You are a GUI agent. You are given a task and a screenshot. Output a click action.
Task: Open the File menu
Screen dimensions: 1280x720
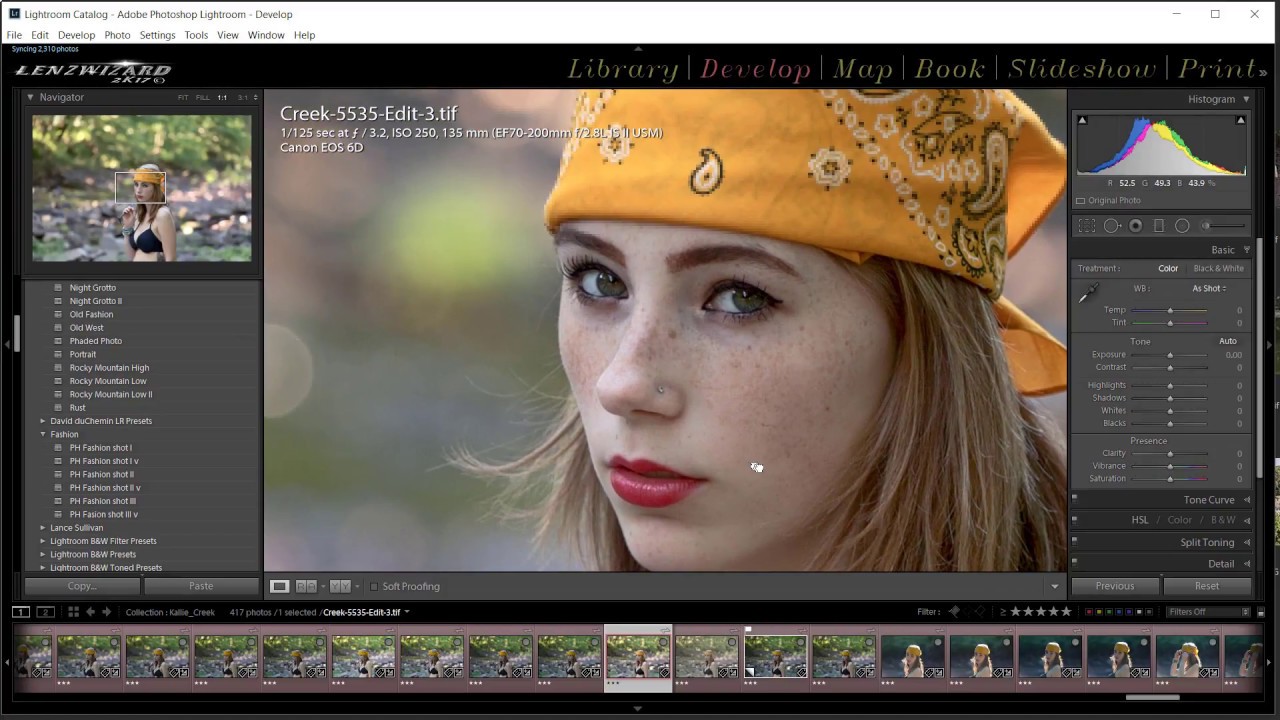pos(14,35)
